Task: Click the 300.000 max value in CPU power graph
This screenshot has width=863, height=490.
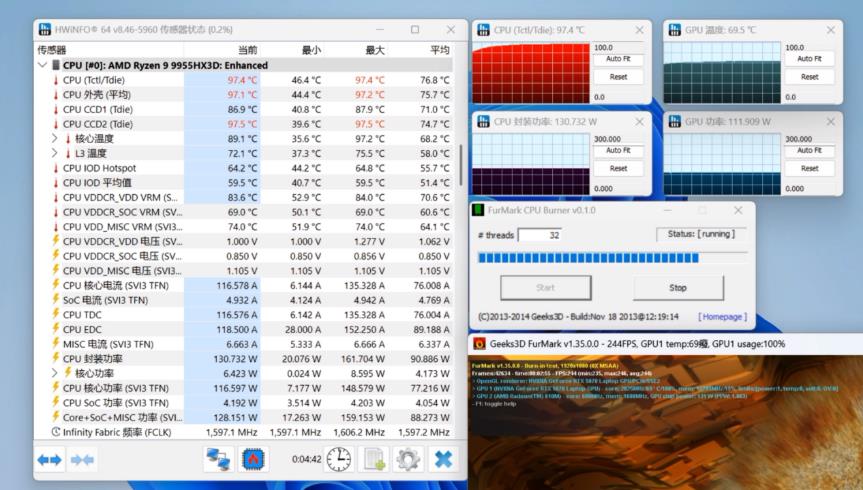Action: (607, 139)
